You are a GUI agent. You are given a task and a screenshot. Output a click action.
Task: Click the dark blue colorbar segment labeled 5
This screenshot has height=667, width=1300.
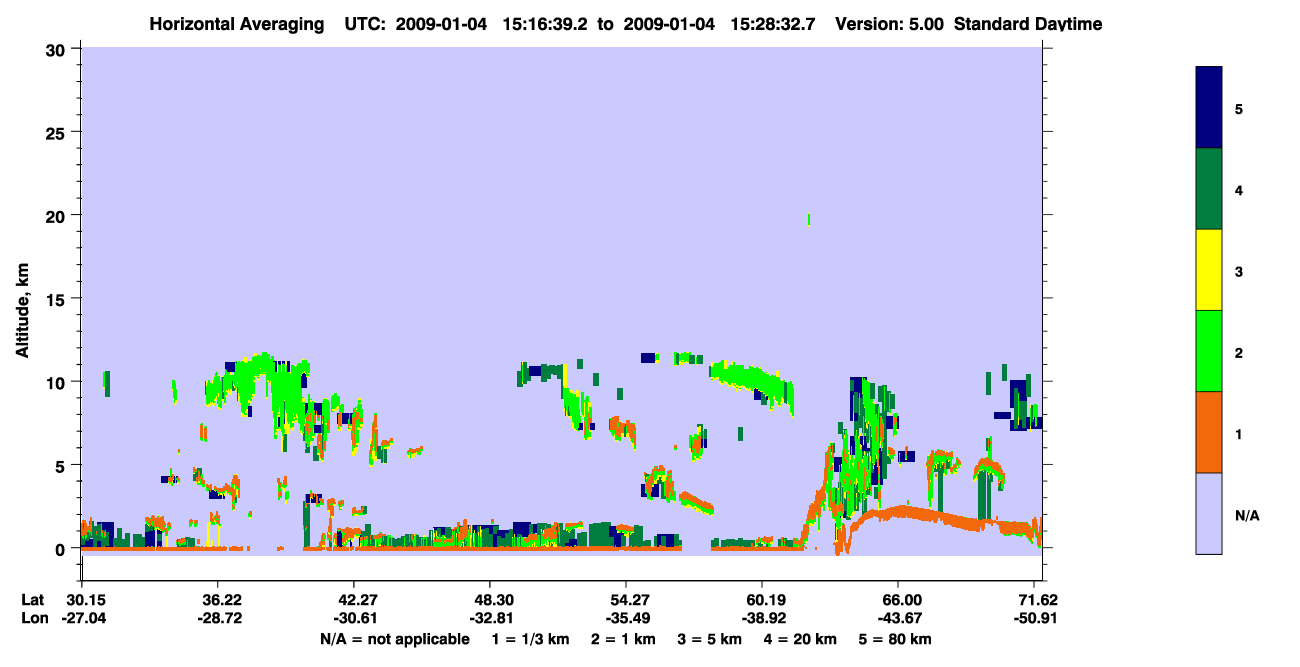1209,107
